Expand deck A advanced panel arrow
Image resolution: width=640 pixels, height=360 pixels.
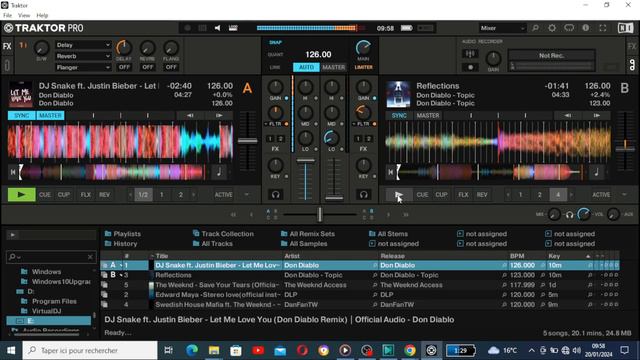247,195
